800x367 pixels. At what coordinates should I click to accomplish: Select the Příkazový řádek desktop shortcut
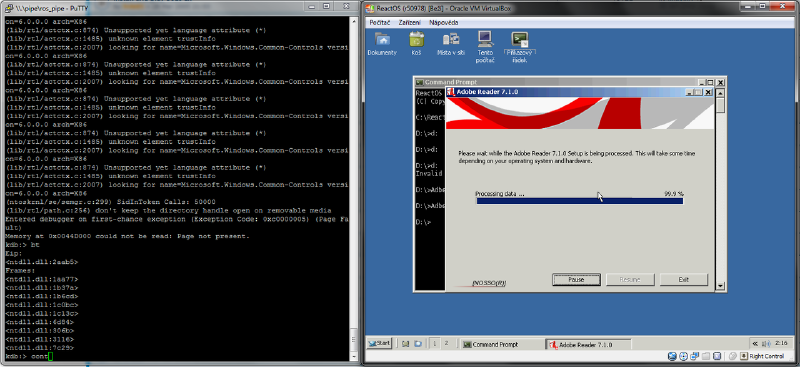[519, 46]
